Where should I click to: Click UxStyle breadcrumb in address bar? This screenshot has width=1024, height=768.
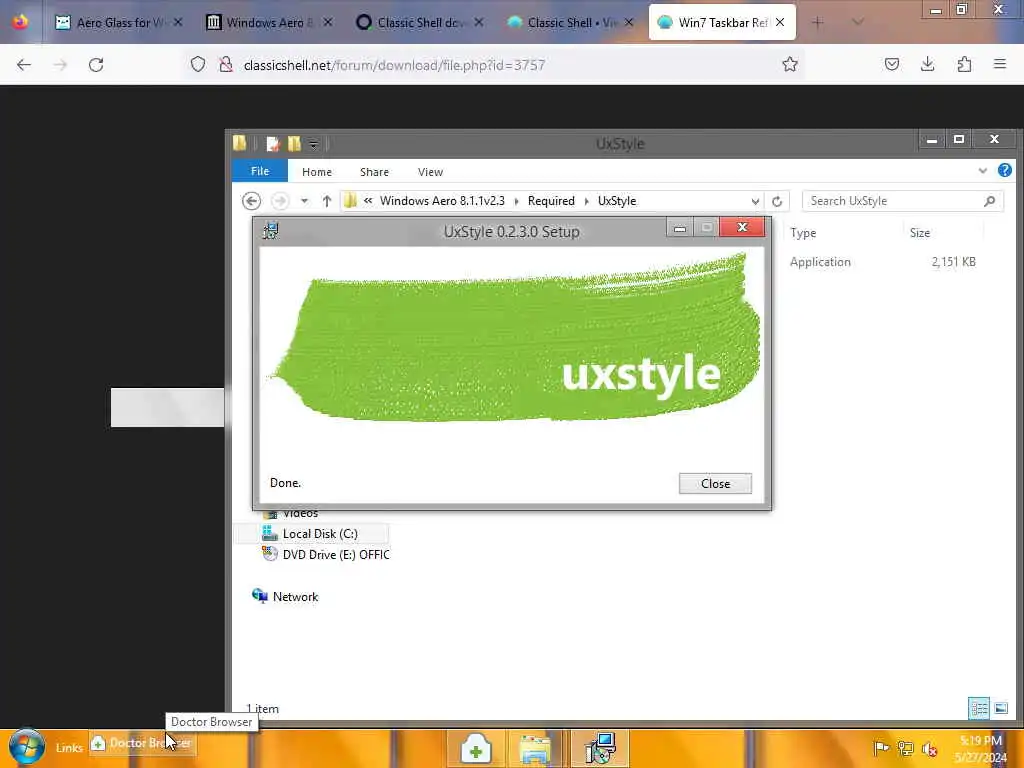[616, 200]
